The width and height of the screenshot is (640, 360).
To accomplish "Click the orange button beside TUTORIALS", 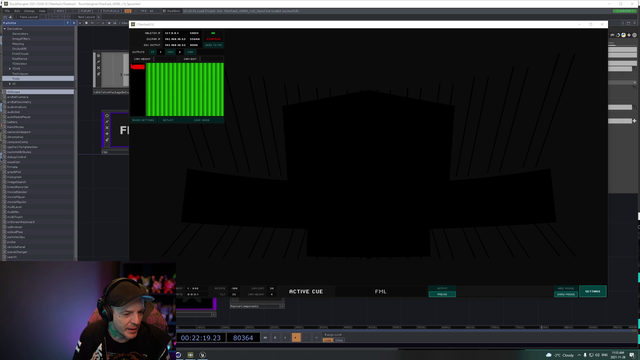I will [128, 11].
